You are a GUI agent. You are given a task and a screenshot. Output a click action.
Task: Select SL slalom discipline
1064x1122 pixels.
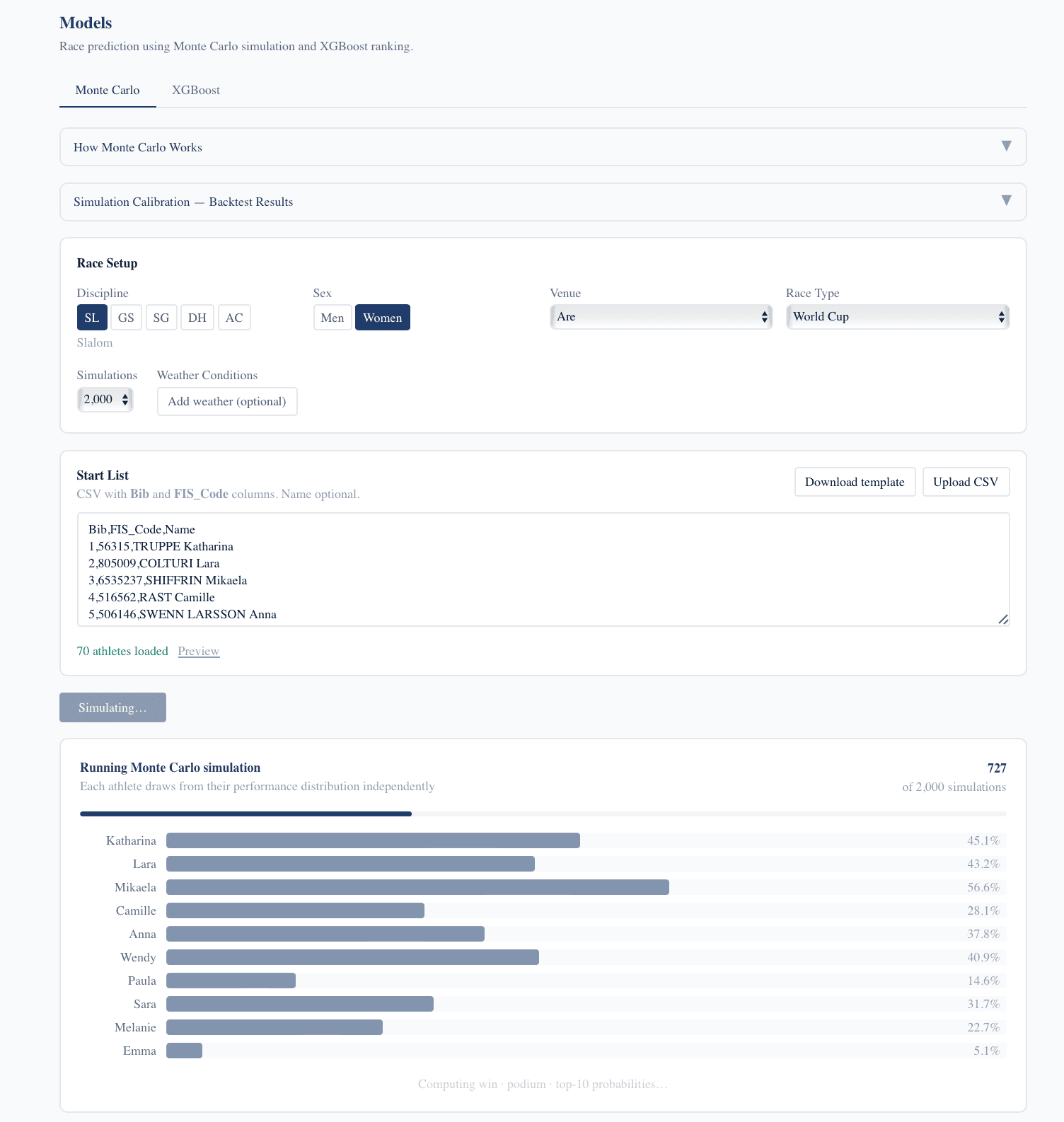pyautogui.click(x=92, y=318)
